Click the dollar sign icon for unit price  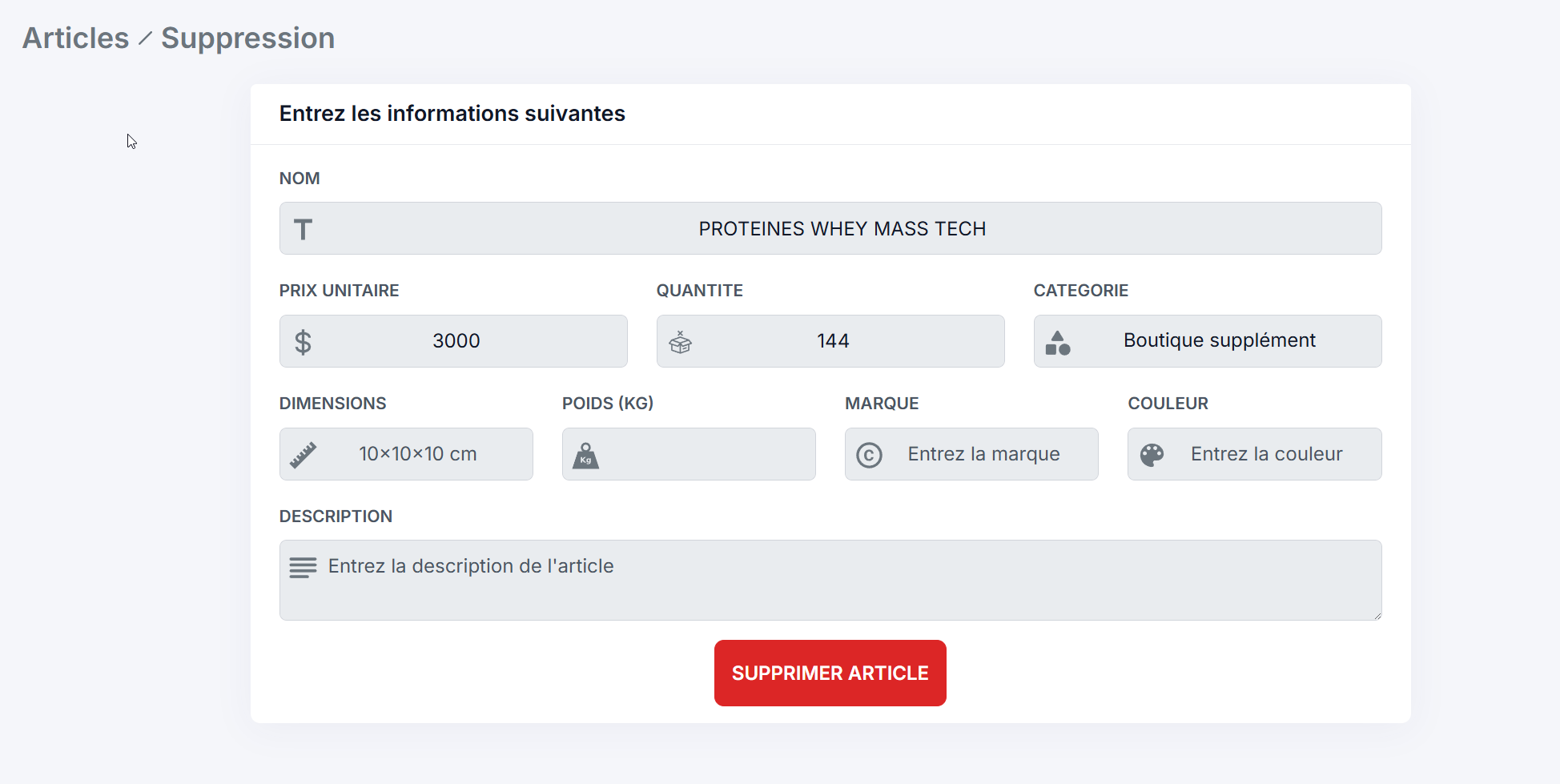(x=303, y=342)
